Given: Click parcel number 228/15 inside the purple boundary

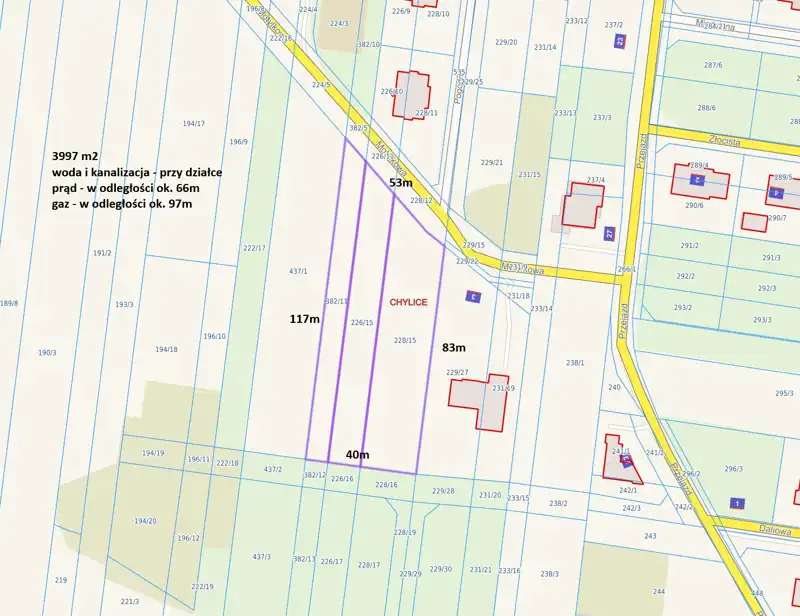Looking at the screenshot, I should 404,341.
